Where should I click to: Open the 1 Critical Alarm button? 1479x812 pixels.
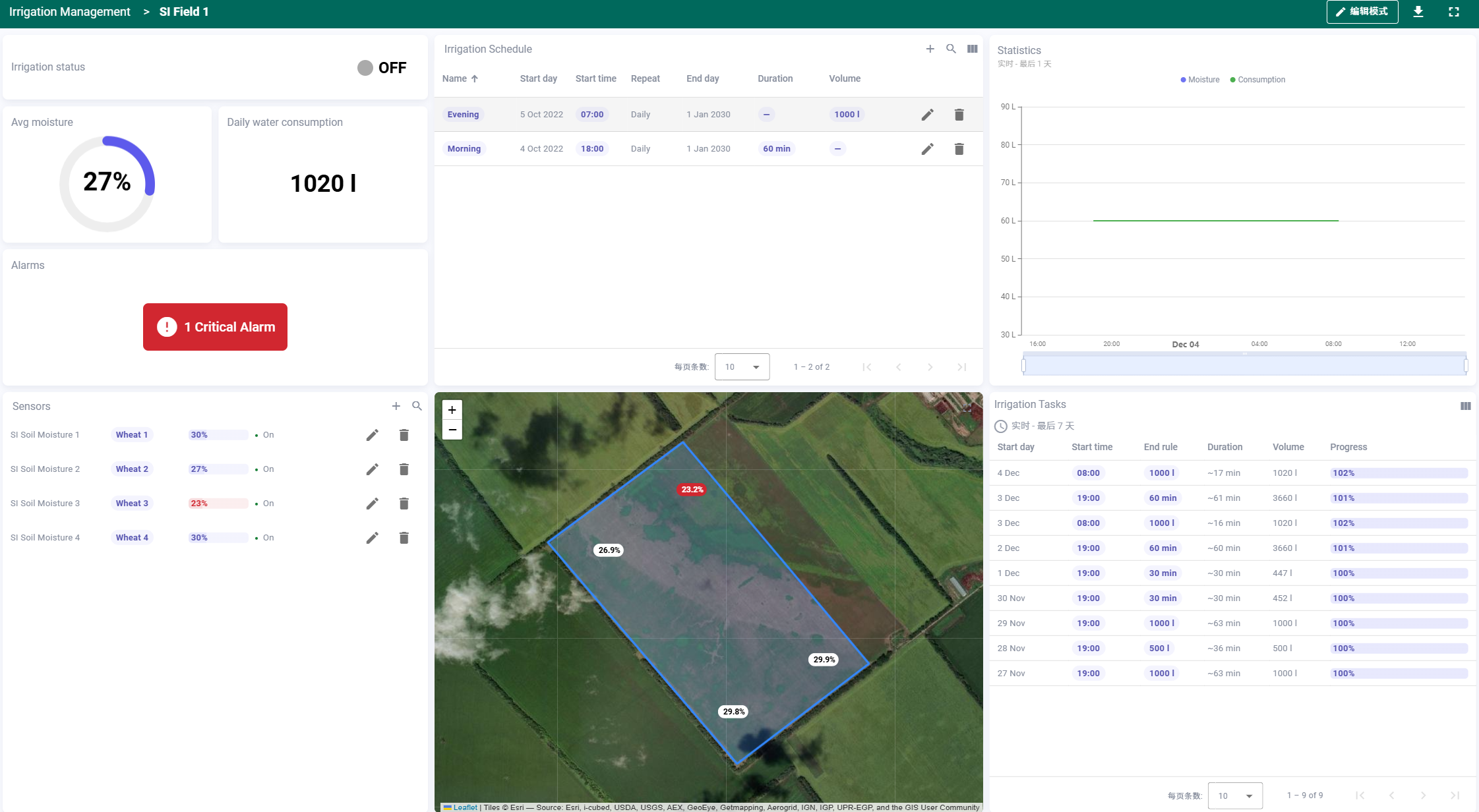point(215,327)
